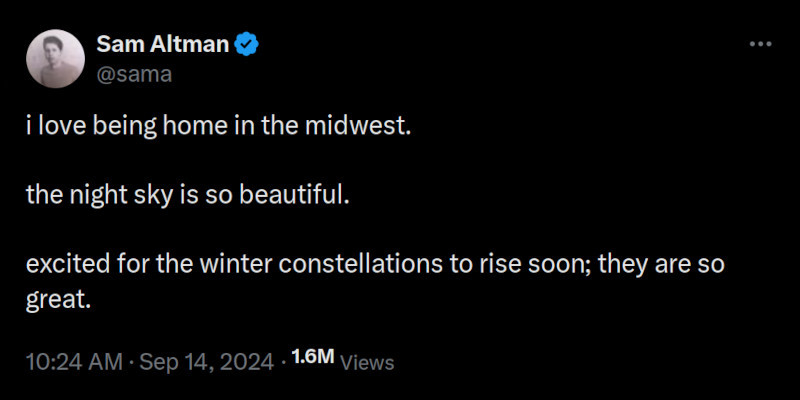Screen dimensions: 800x400
Task: Click the Views label
Action: [x=367, y=363]
